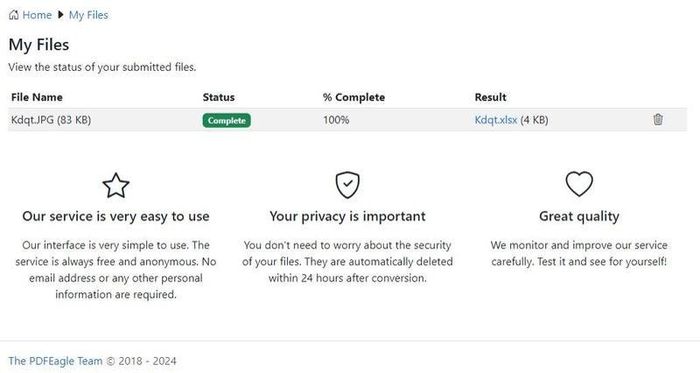Download the Kdqt.xlsx result file
This screenshot has width=700, height=373.
pyautogui.click(x=496, y=120)
